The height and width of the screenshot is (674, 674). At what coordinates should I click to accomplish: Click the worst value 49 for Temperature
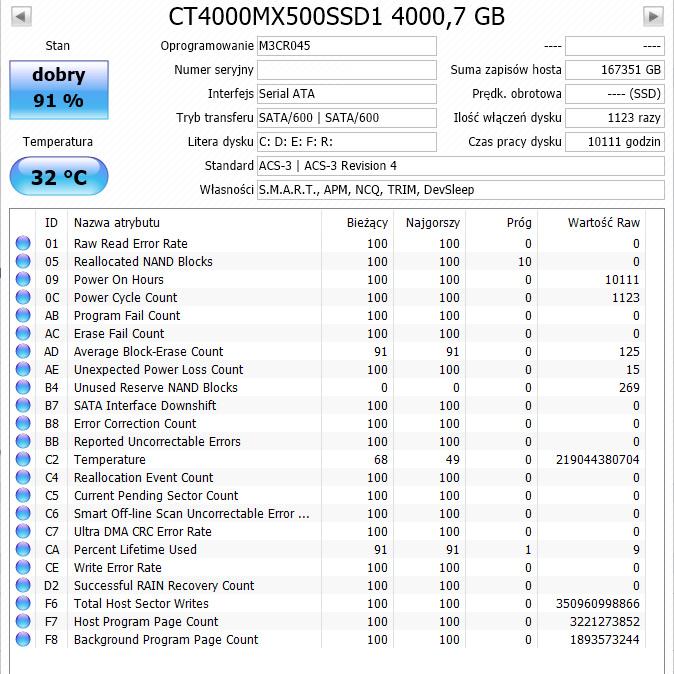click(453, 460)
